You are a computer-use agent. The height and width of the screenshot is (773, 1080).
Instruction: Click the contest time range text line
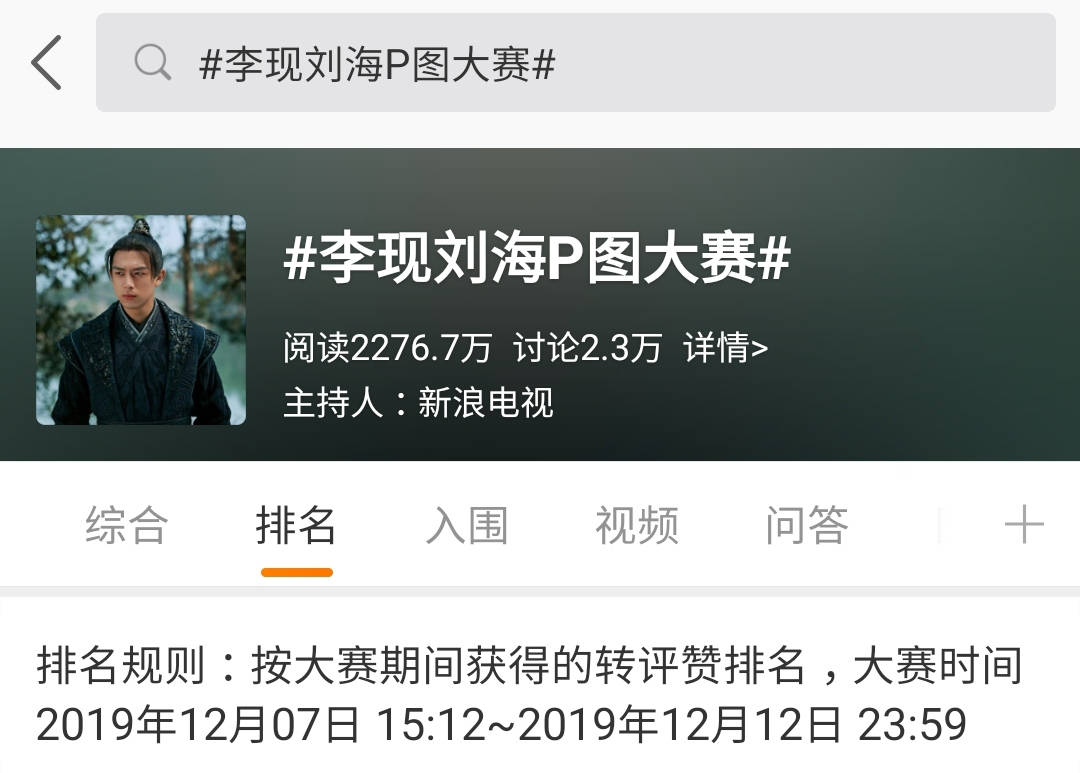[501, 724]
